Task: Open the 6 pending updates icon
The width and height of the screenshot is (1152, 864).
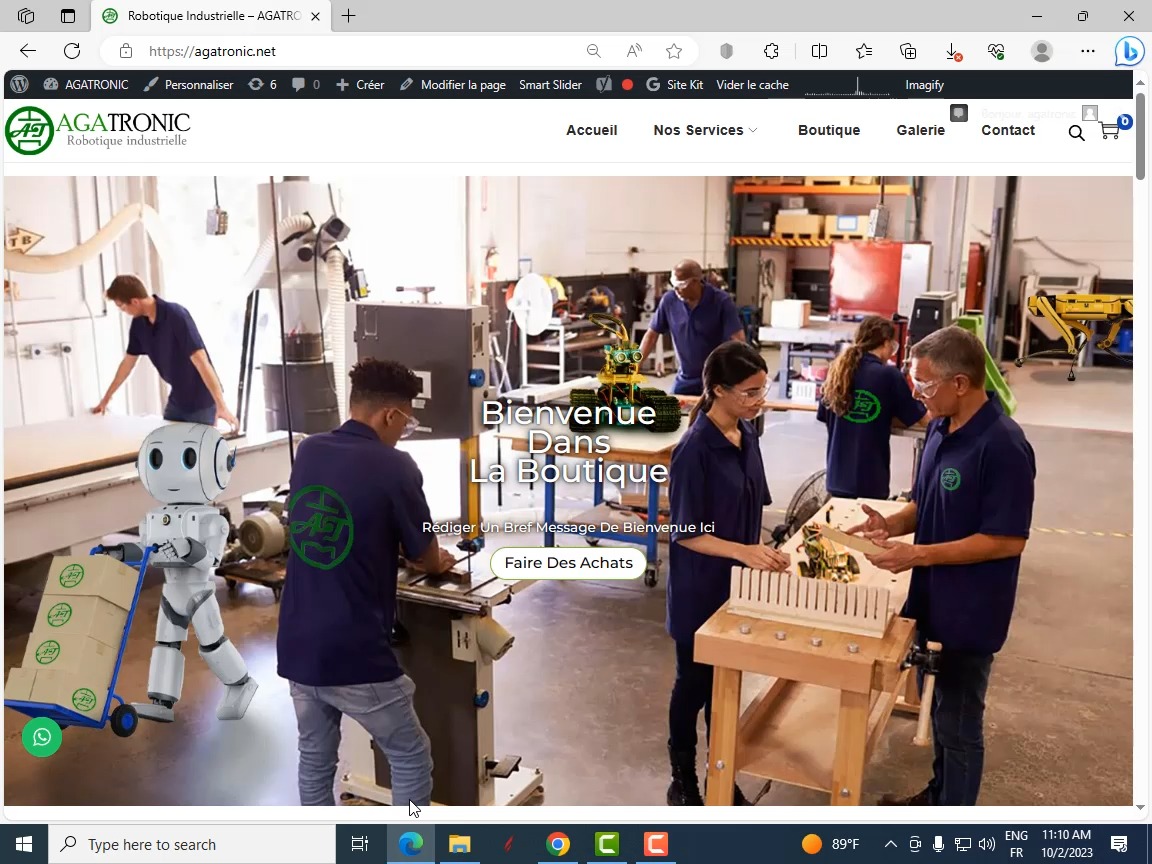Action: point(262,84)
